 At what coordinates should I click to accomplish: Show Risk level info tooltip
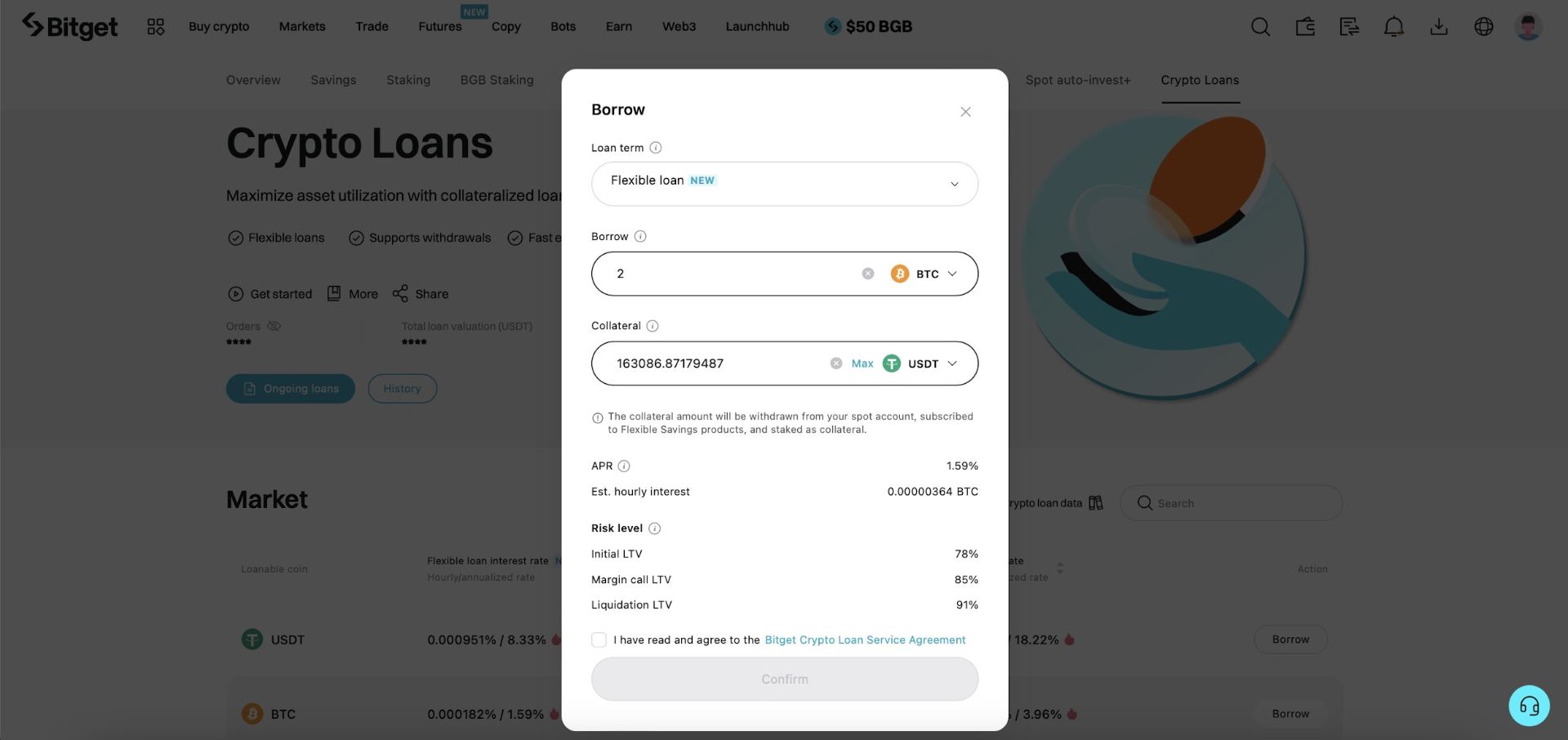tap(654, 528)
